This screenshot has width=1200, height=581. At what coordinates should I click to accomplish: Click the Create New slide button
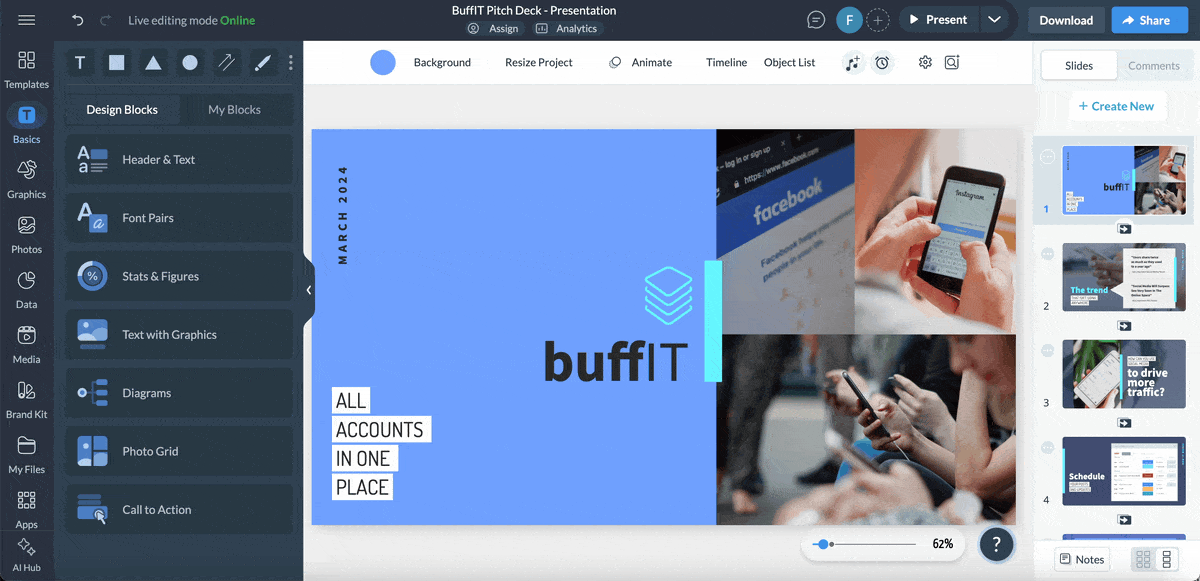(1116, 106)
